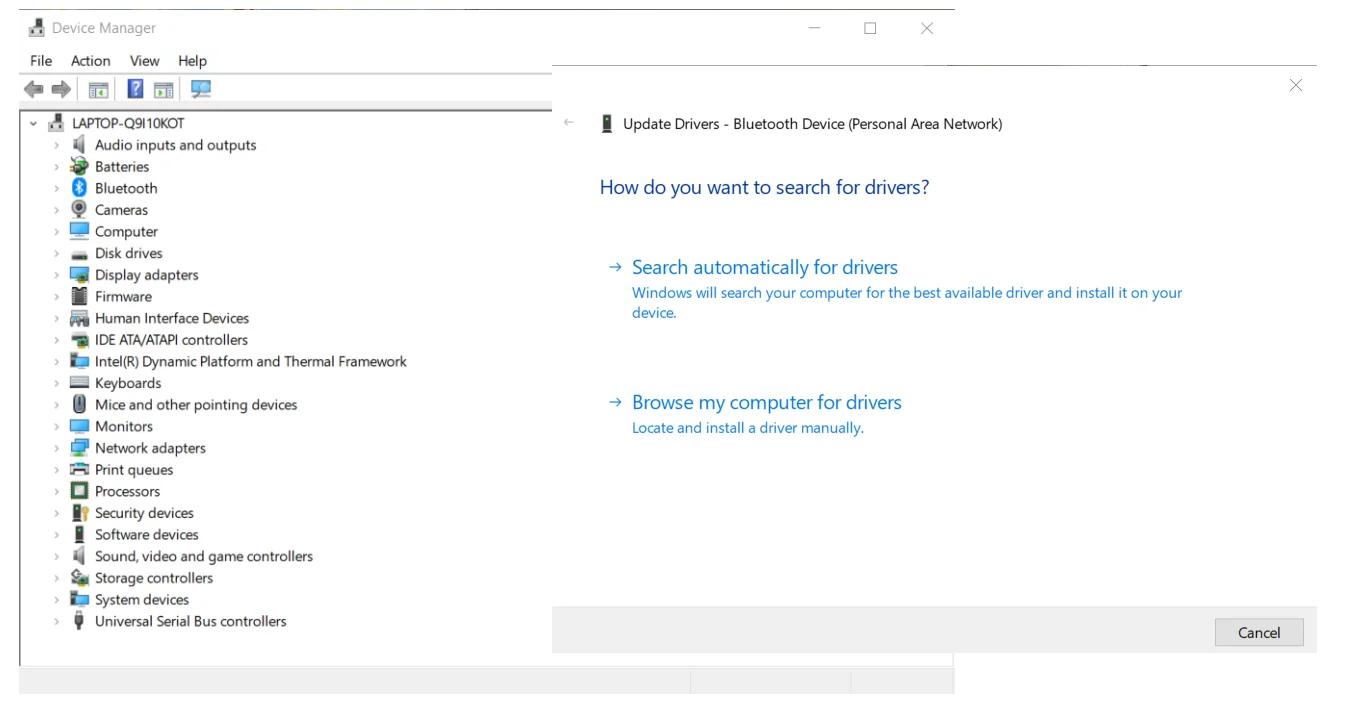Select the Storage controllers tree label
1350x712 pixels.
pyautogui.click(x=154, y=578)
